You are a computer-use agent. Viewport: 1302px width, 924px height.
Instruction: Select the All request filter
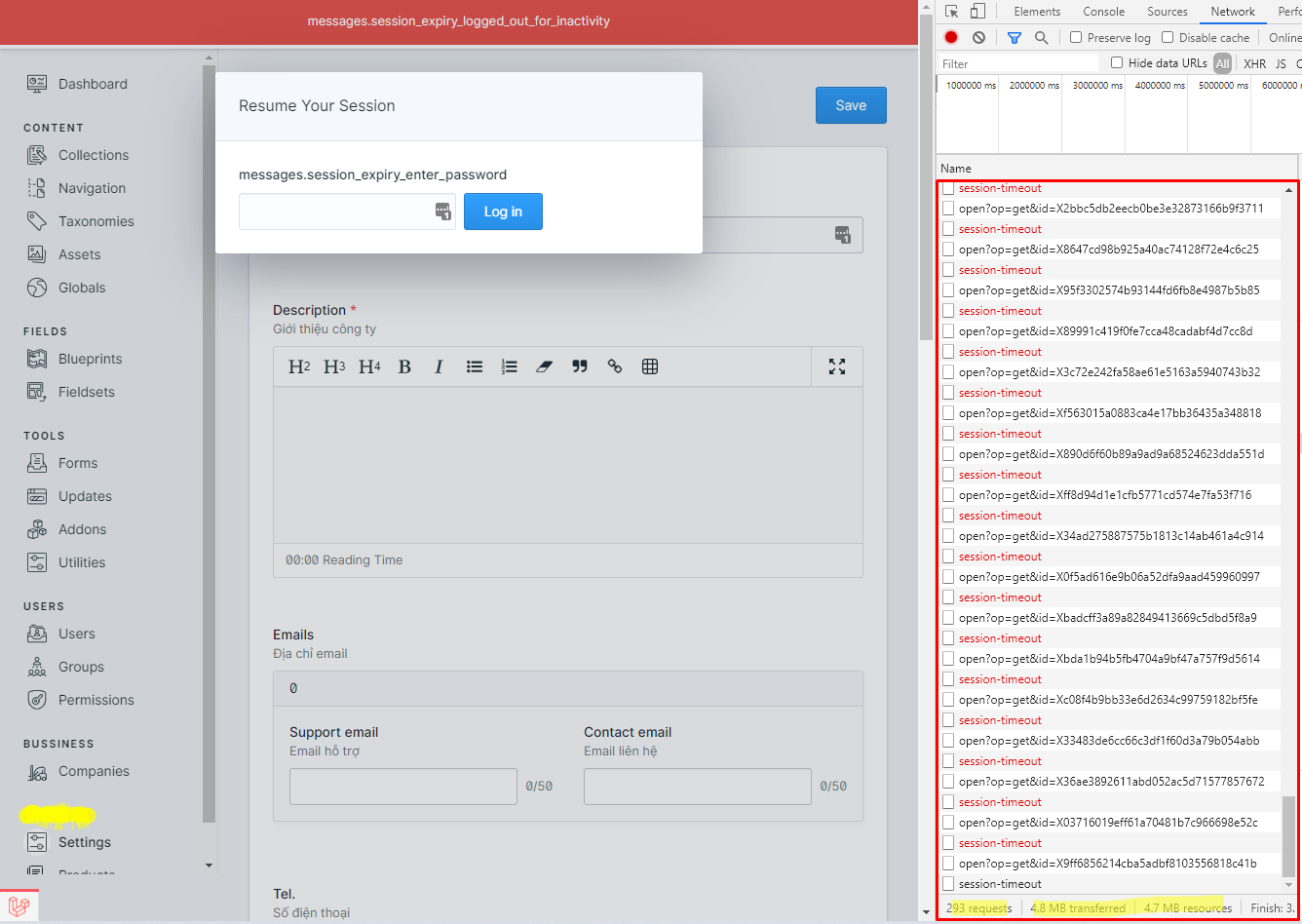click(x=1222, y=63)
